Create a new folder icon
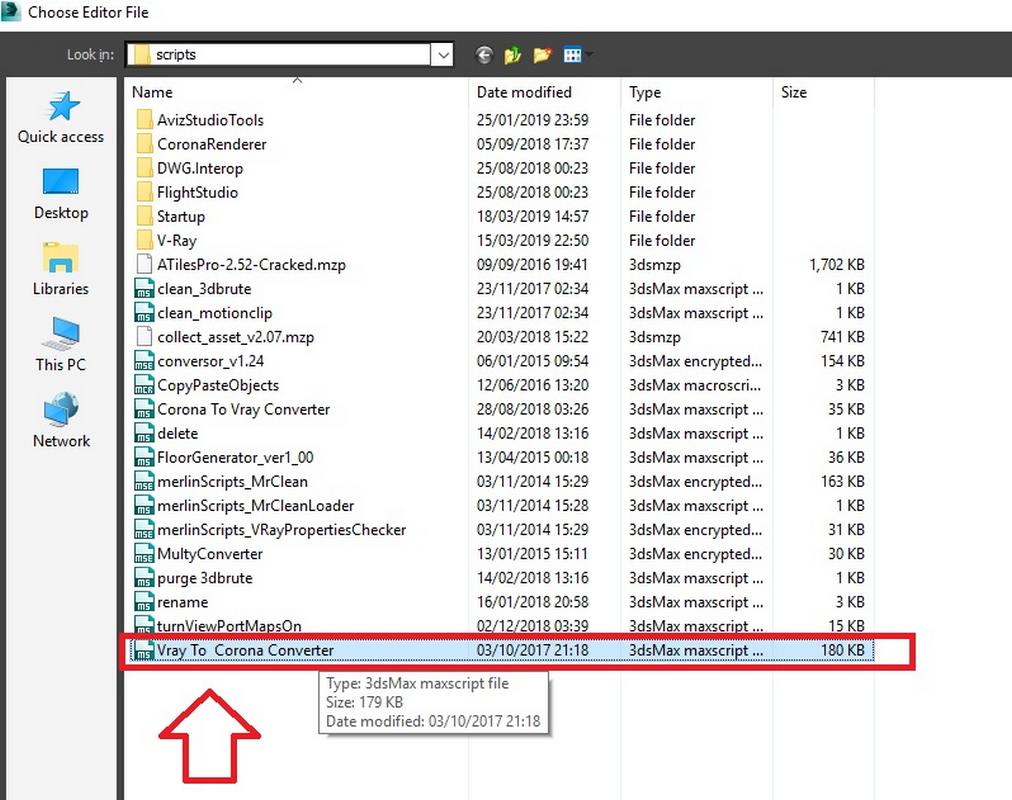Viewport: 1012px width, 800px height. 542,55
